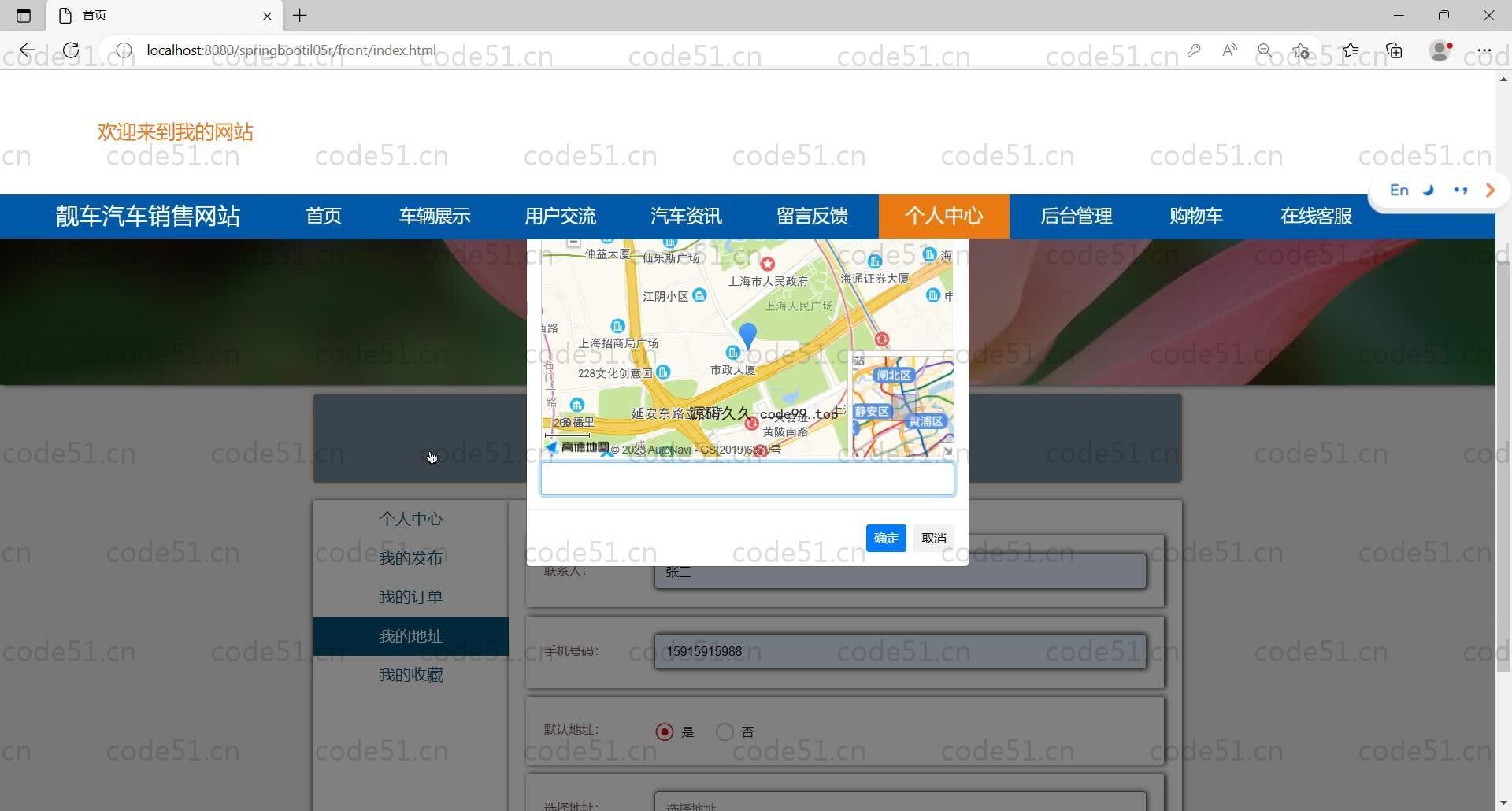Open the password key icon in the address bar
Image resolution: width=1512 pixels, height=811 pixels.
(1194, 50)
